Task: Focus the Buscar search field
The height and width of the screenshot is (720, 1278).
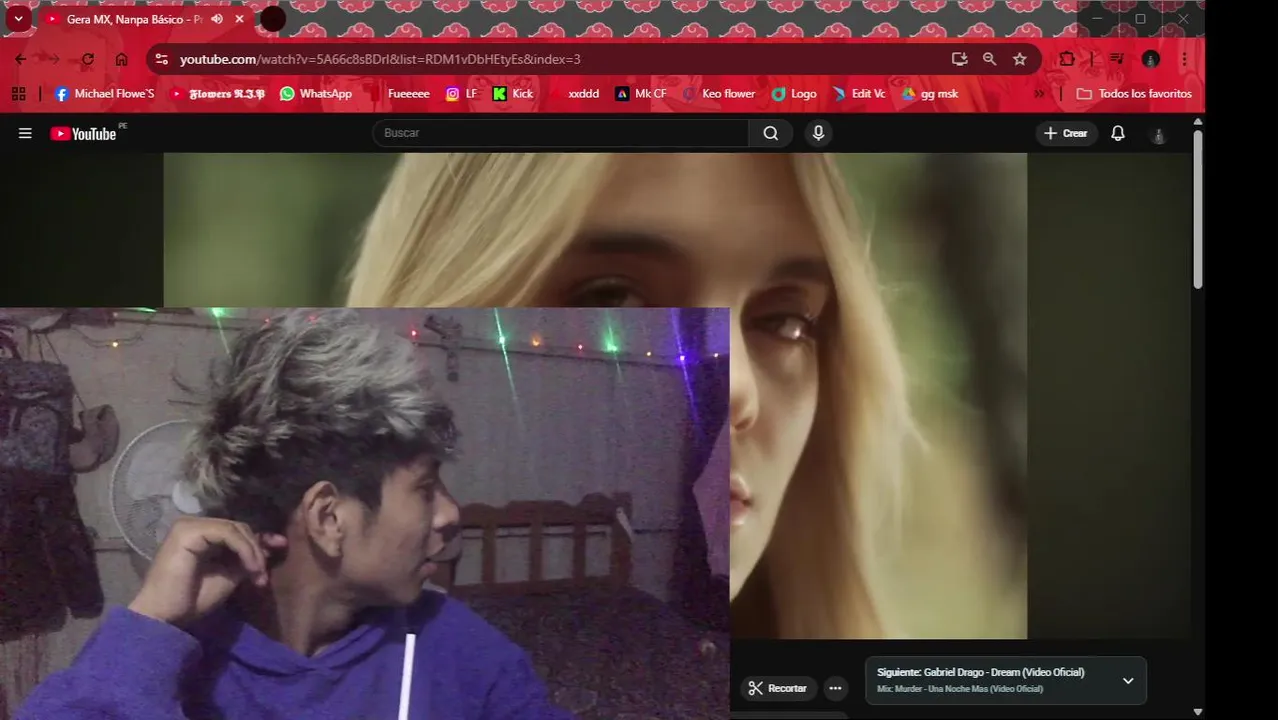Action: (561, 133)
